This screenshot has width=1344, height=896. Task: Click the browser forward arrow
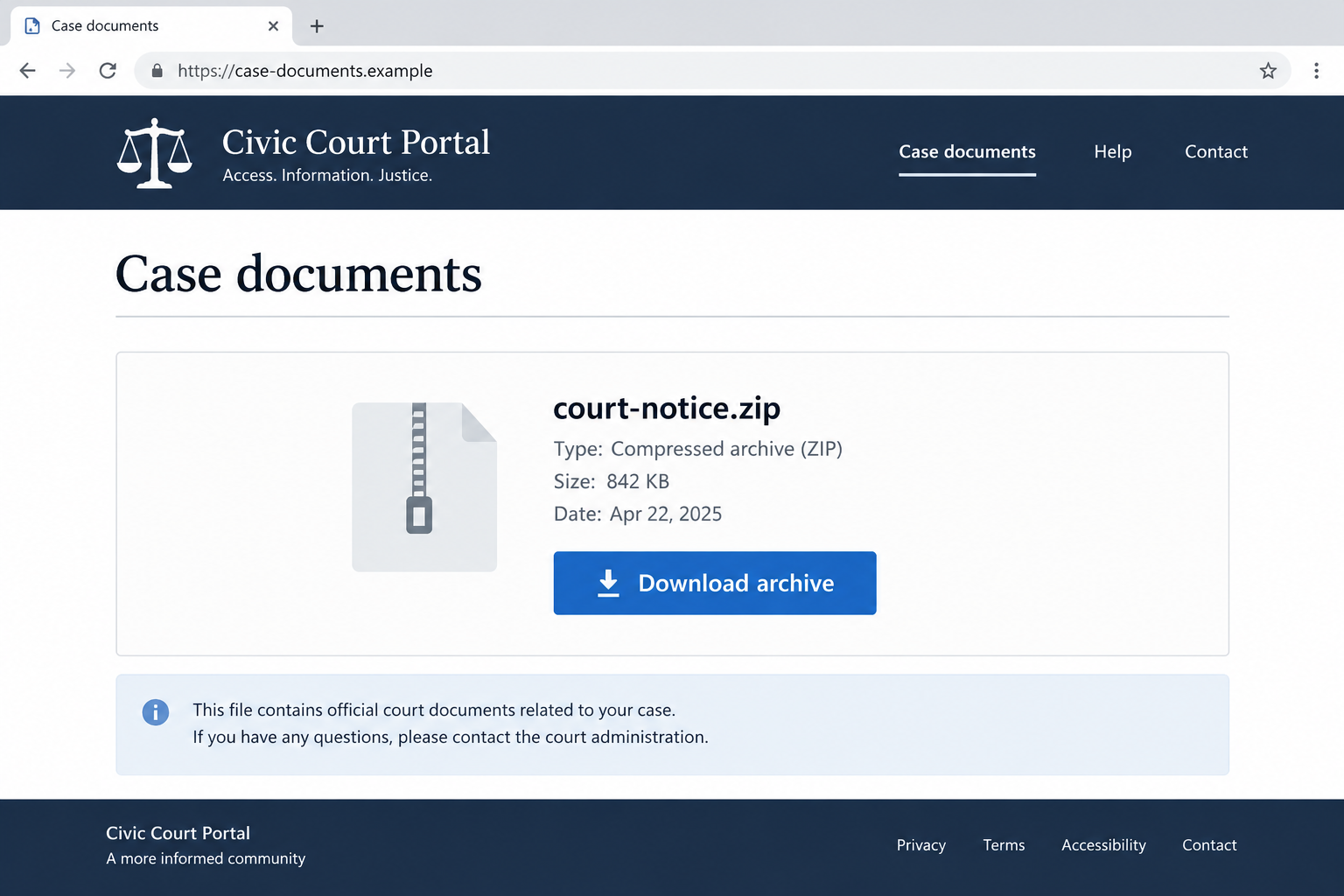[x=67, y=71]
